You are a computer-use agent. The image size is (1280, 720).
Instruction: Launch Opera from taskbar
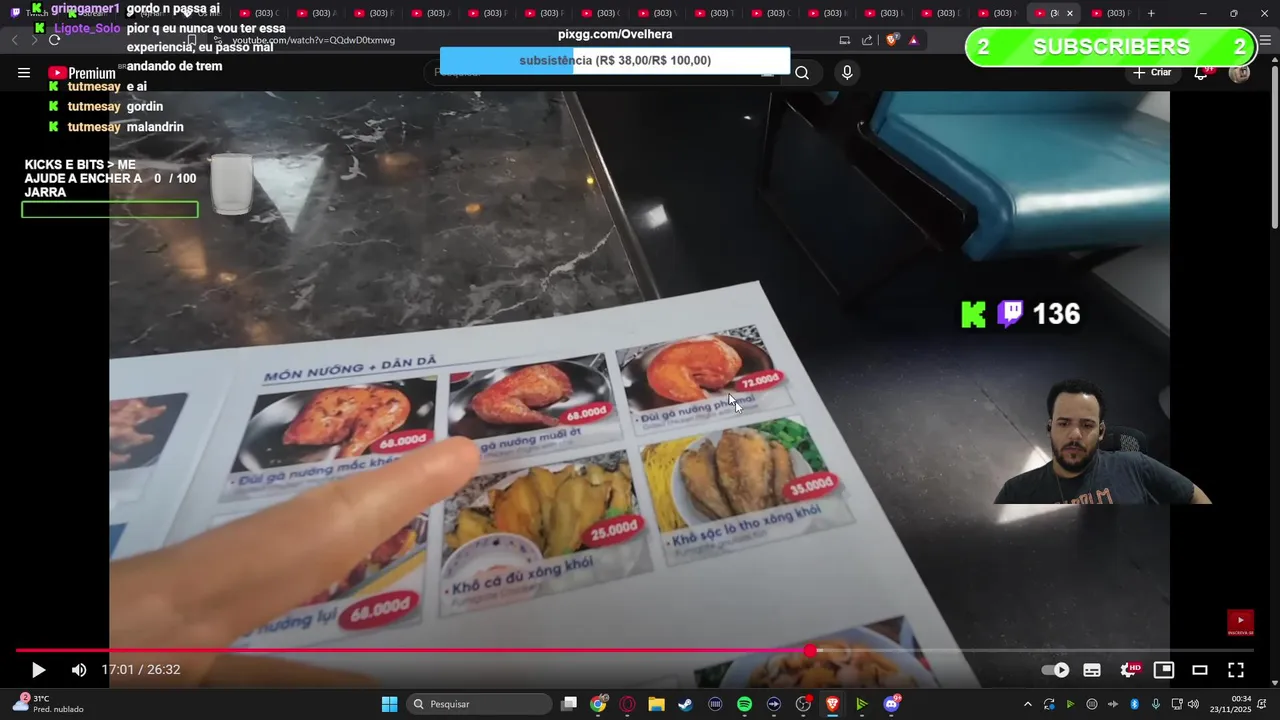pos(627,704)
